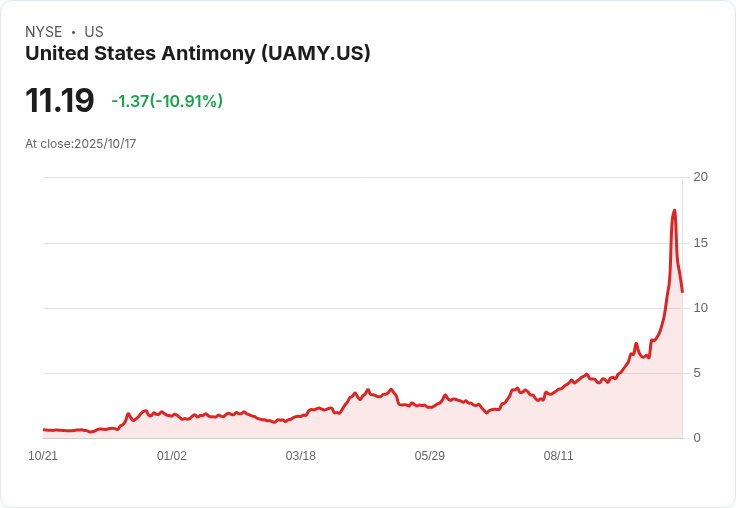736x508 pixels.
Task: Click the 15 value label on y-axis
Action: point(700,243)
